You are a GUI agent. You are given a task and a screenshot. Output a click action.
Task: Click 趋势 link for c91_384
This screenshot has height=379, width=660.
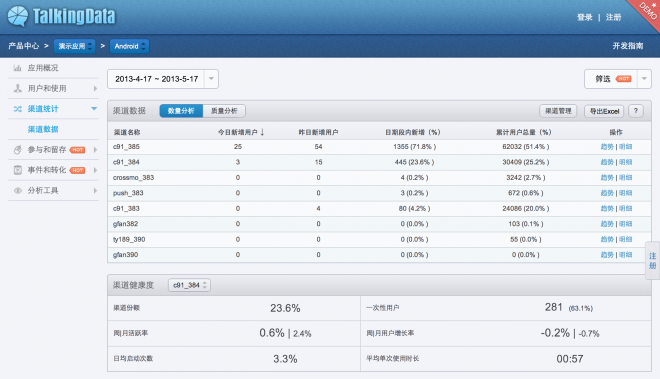[x=607, y=162]
